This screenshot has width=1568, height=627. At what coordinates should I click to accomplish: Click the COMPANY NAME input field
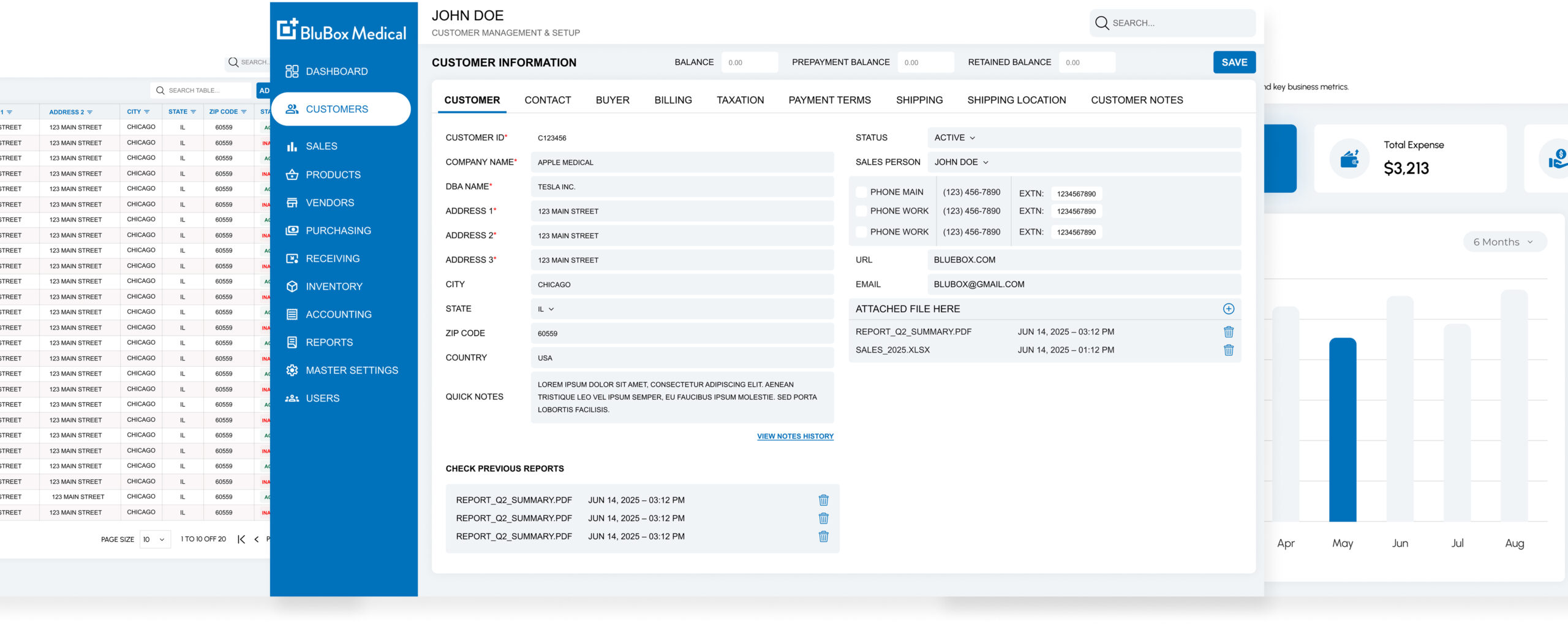pos(681,163)
